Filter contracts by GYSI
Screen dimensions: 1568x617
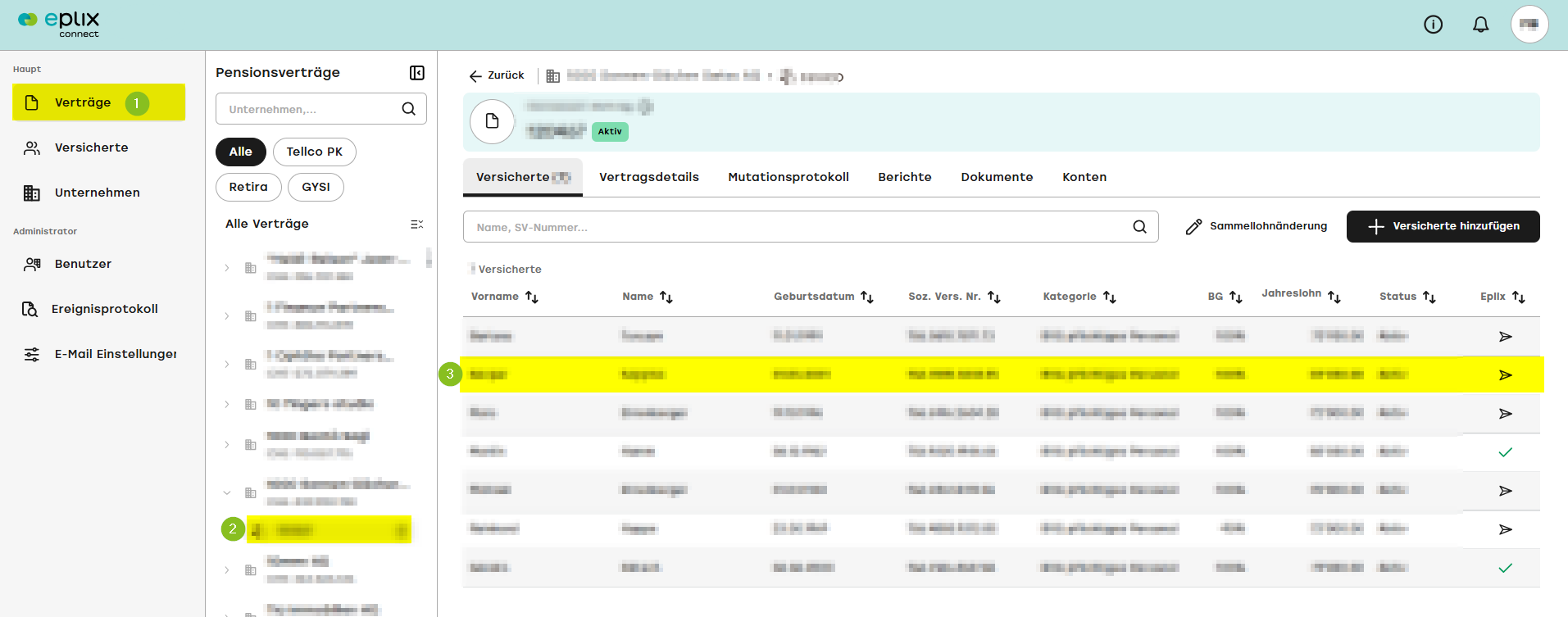pyautogui.click(x=316, y=187)
